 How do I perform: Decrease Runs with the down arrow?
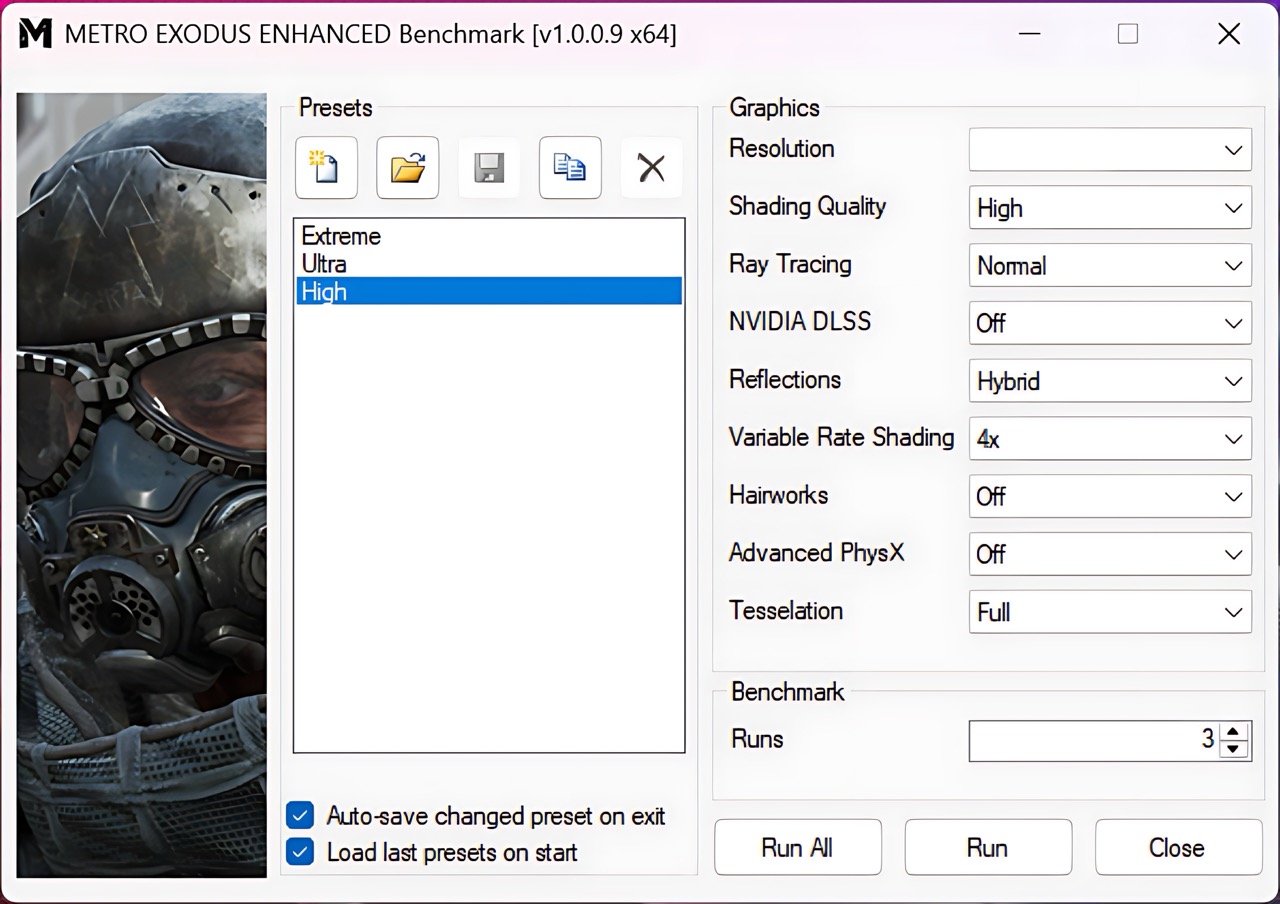[1234, 749]
